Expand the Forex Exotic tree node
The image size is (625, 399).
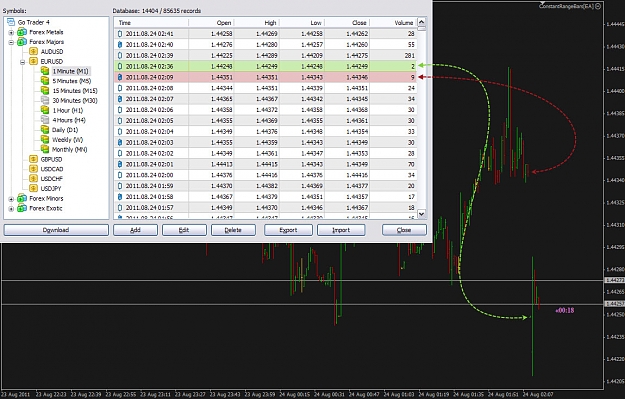tap(11, 208)
